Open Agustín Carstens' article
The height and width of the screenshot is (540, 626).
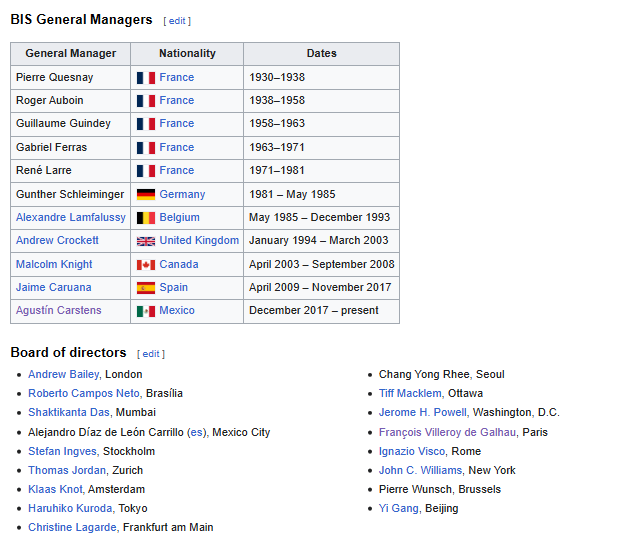click(59, 311)
